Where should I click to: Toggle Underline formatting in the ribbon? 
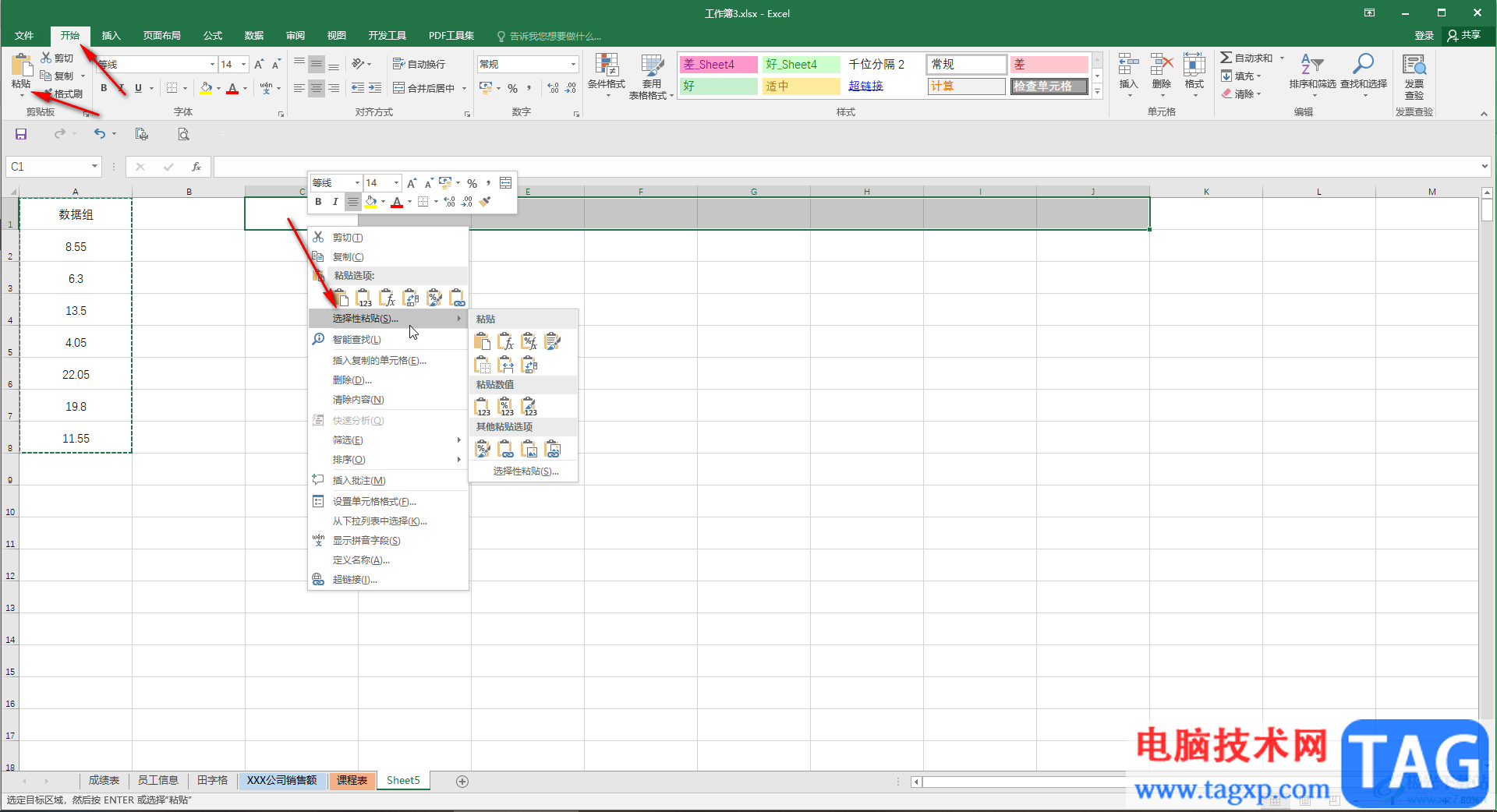(138, 88)
